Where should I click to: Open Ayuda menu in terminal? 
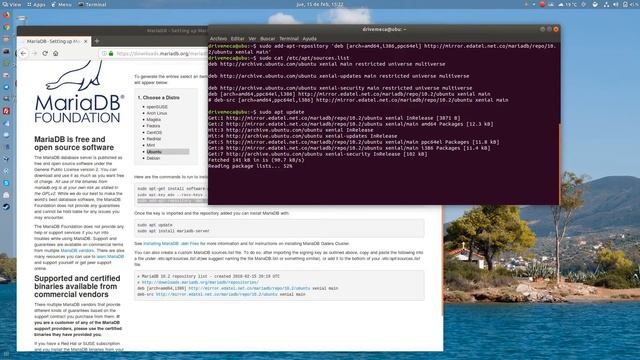[309, 38]
